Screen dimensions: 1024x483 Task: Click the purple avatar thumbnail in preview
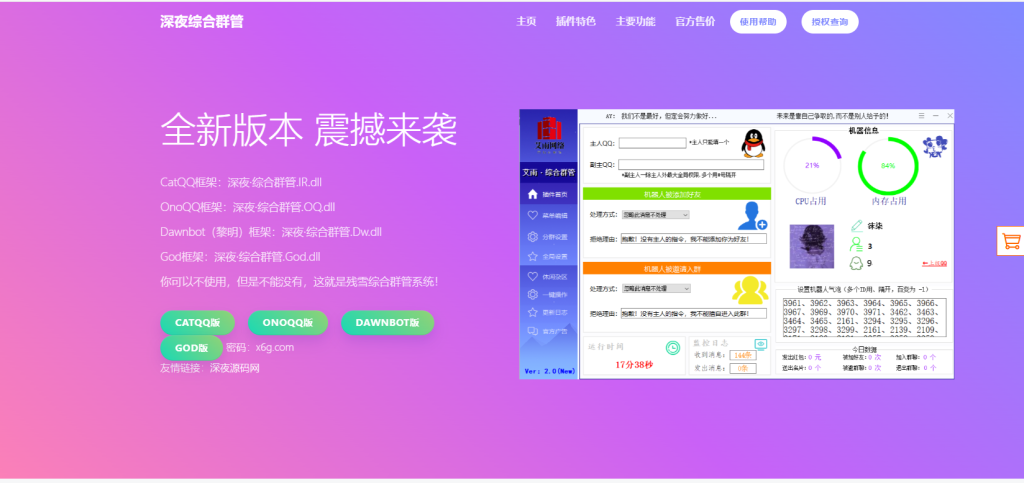(812, 246)
